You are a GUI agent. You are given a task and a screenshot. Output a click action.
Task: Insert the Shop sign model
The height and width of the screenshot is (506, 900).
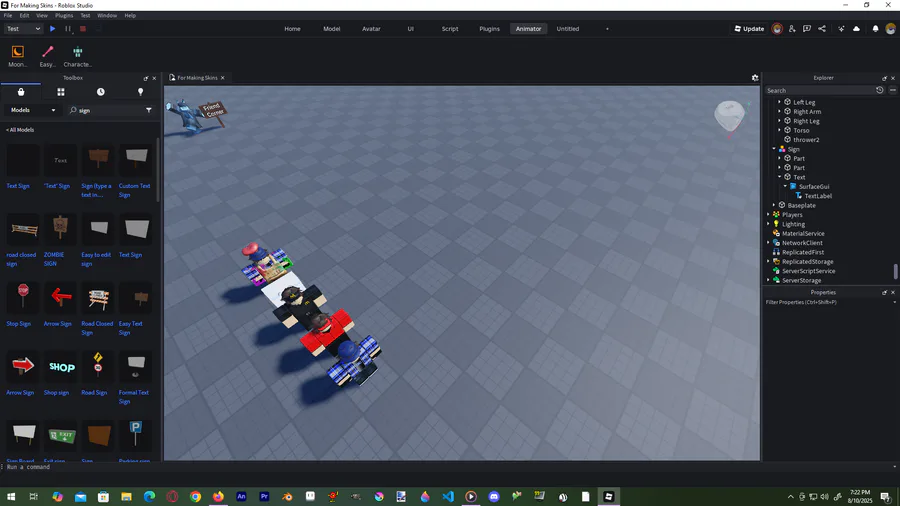pyautogui.click(x=61, y=366)
